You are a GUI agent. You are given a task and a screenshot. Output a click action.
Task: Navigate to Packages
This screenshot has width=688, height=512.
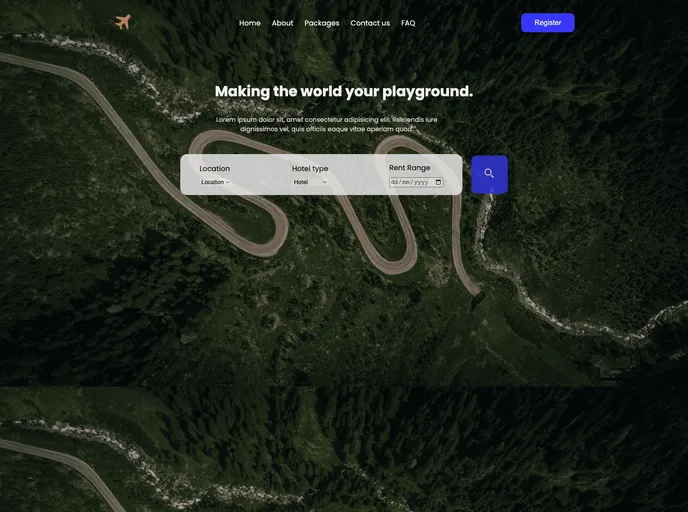322,23
